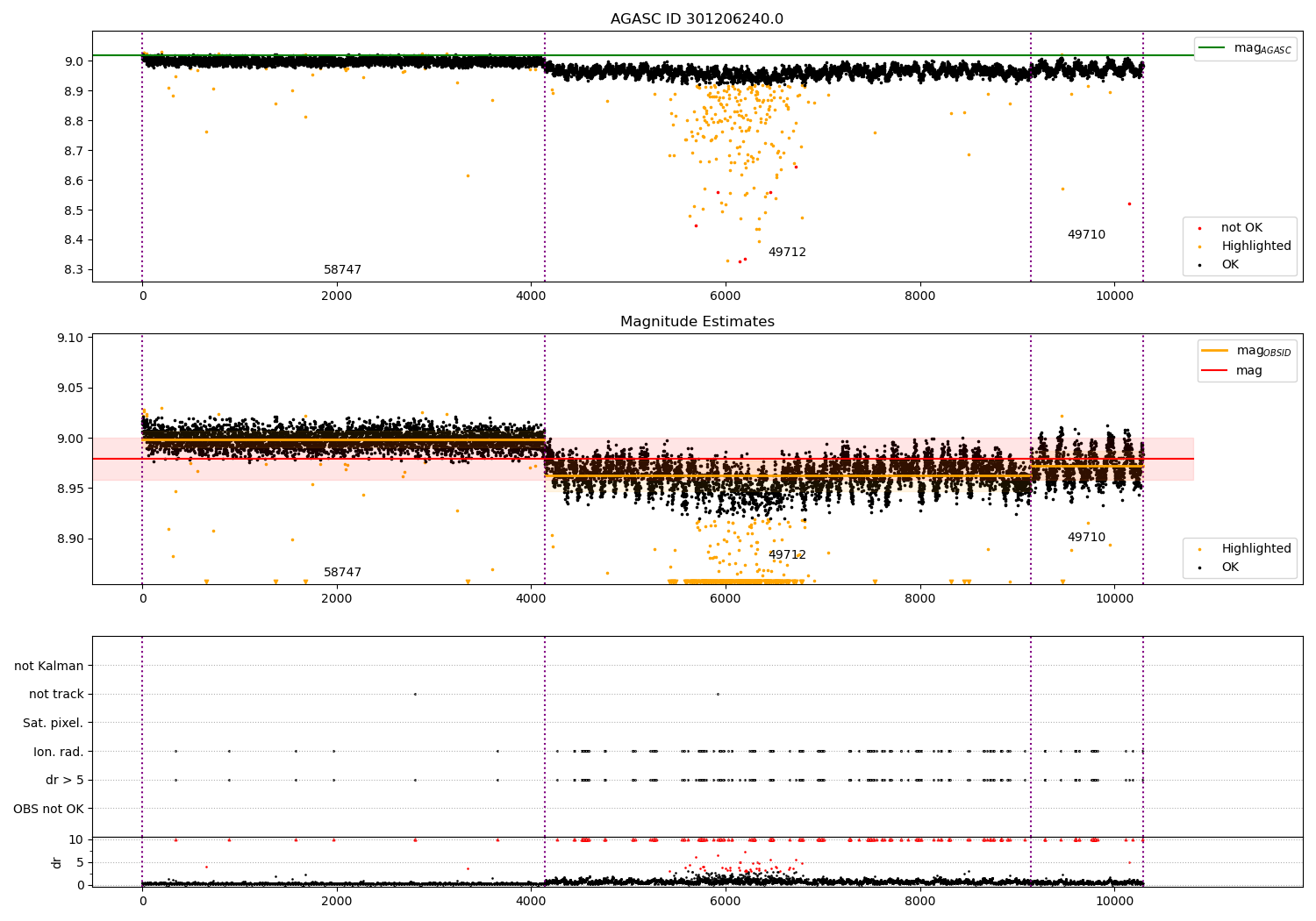Click obsid label '49710' in the top plot
The image size is (1316, 921).
[x=1086, y=235]
